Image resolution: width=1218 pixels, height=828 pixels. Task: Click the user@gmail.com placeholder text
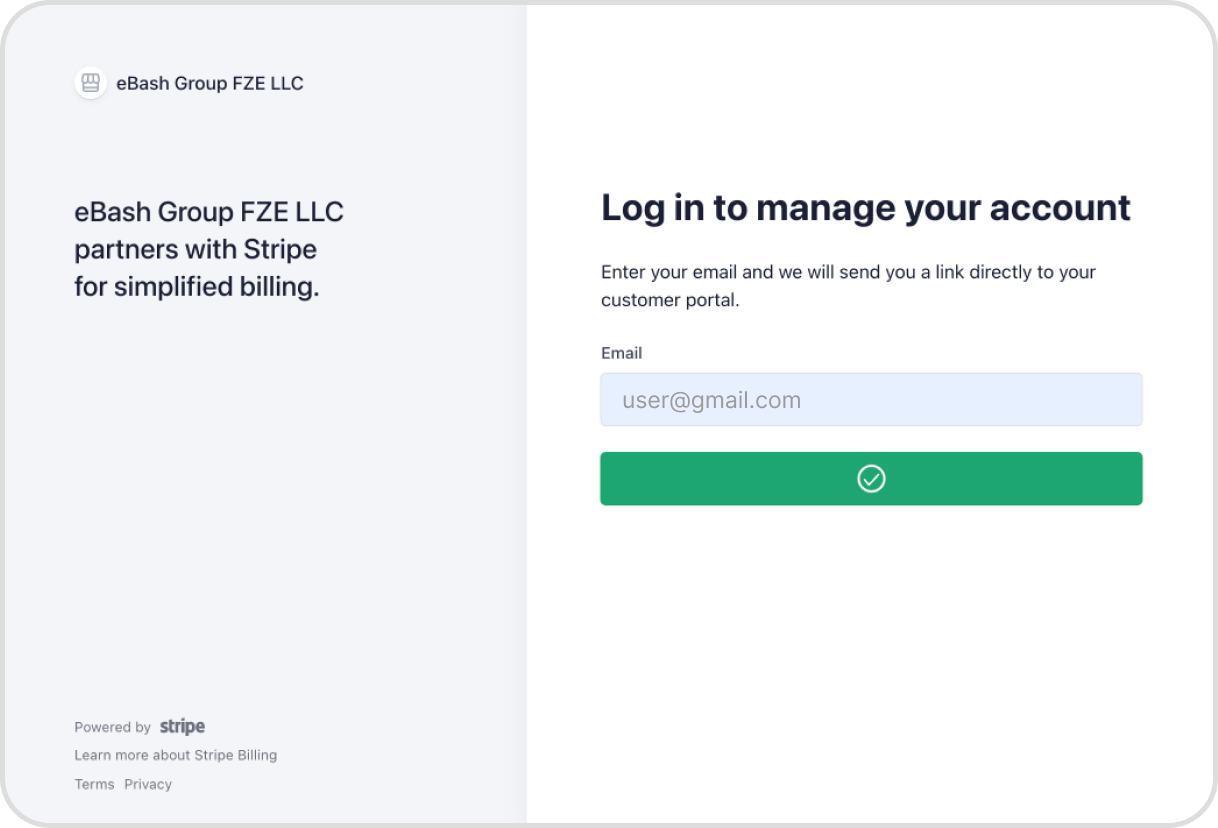(712, 400)
